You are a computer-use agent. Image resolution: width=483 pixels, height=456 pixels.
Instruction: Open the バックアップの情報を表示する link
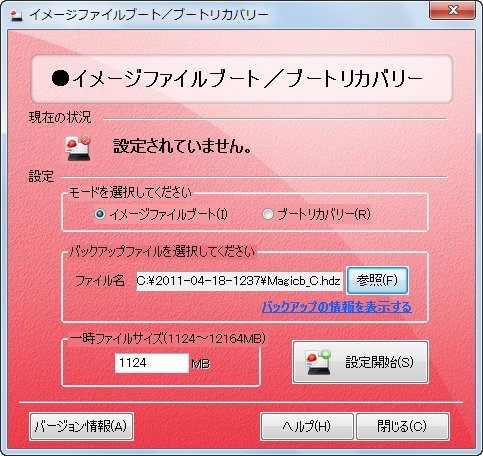pyautogui.click(x=337, y=307)
